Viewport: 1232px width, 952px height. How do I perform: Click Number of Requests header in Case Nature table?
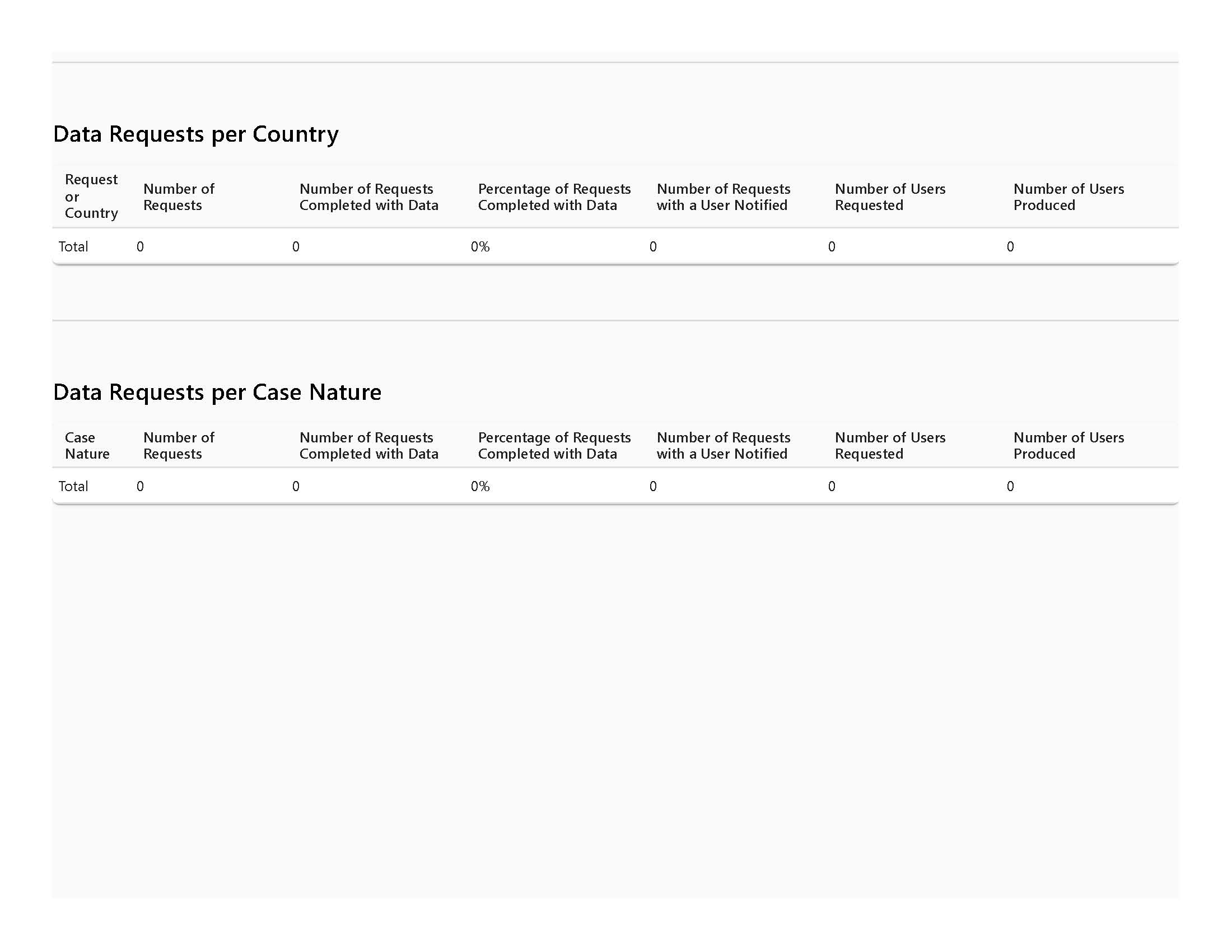179,446
